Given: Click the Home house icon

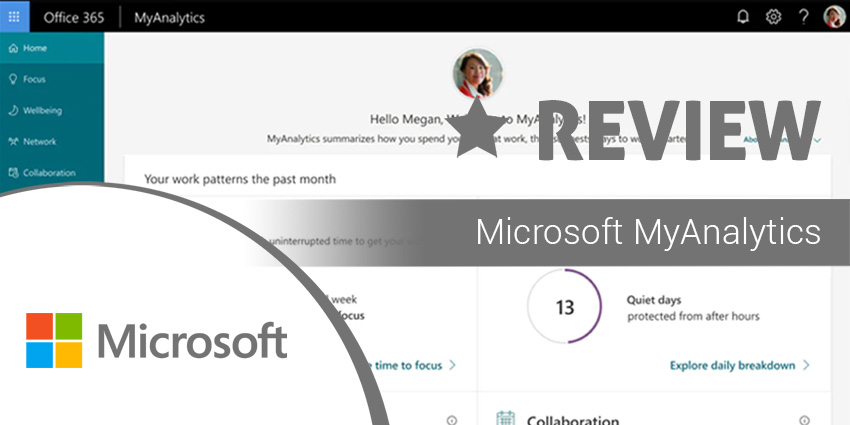Looking at the screenshot, I should 14,48.
